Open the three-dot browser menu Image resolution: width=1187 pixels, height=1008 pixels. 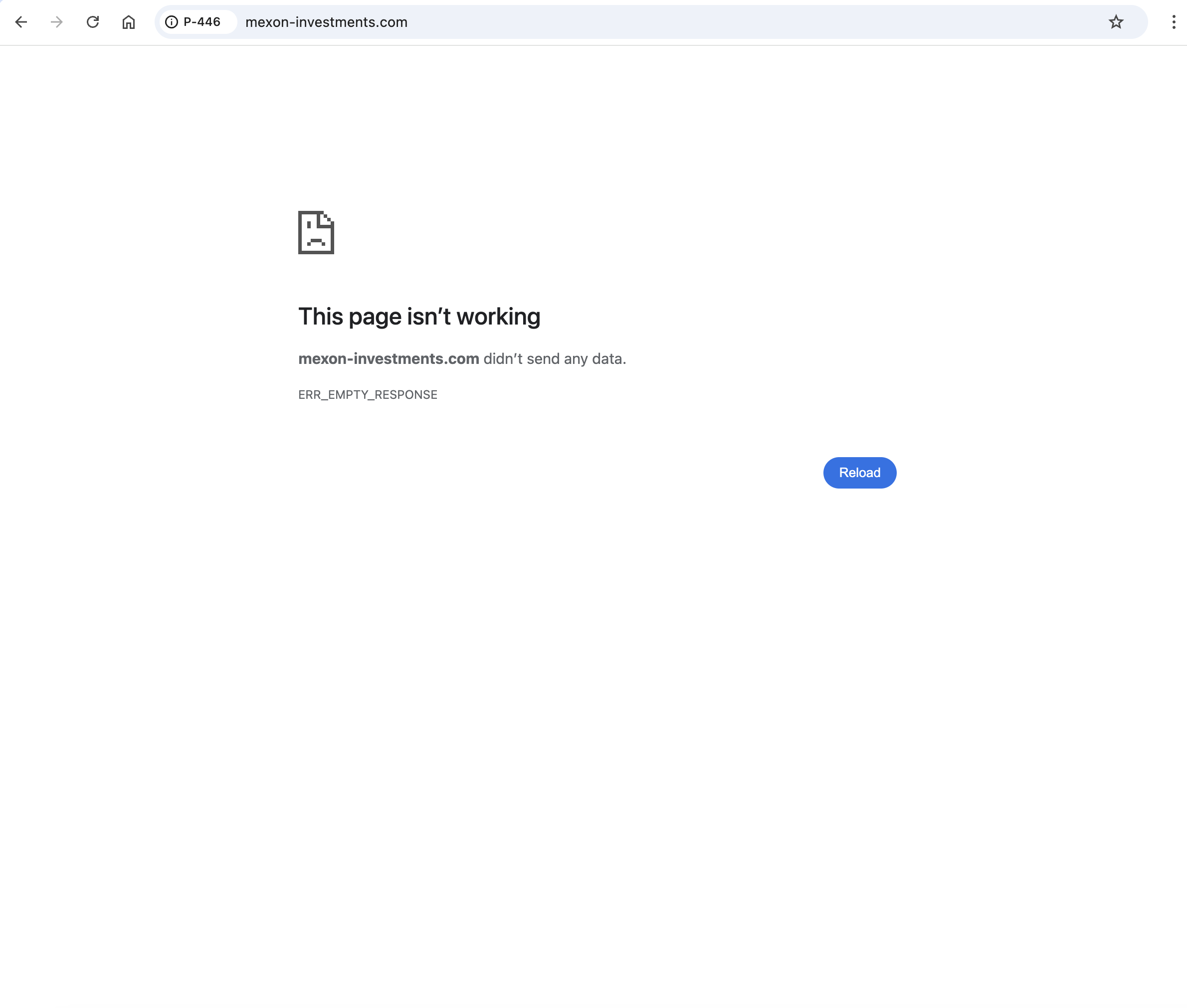coord(1173,22)
